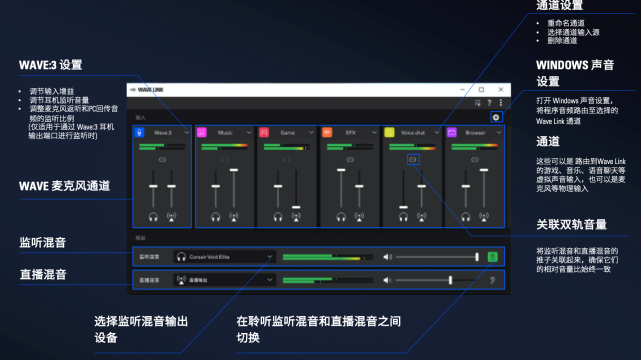Mute SFX channel stream broadcast output
This screenshot has width=641, height=360.
pos(359,217)
